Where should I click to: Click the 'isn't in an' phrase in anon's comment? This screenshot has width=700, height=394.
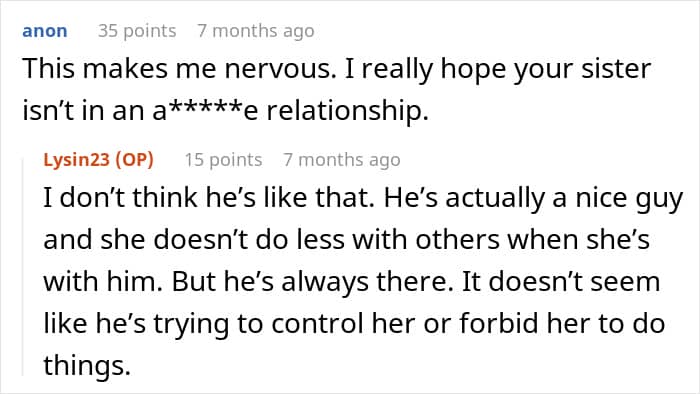click(x=83, y=111)
